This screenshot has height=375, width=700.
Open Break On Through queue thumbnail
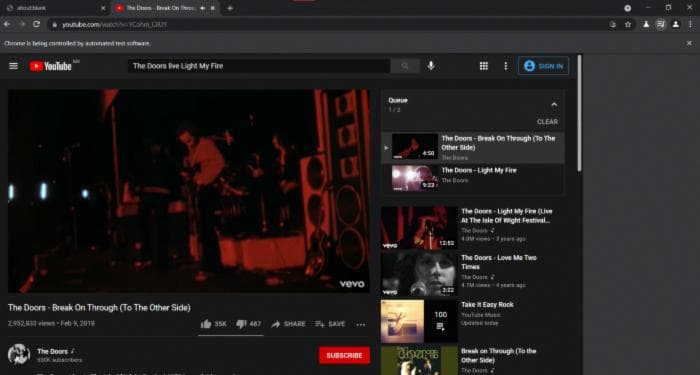[415, 146]
